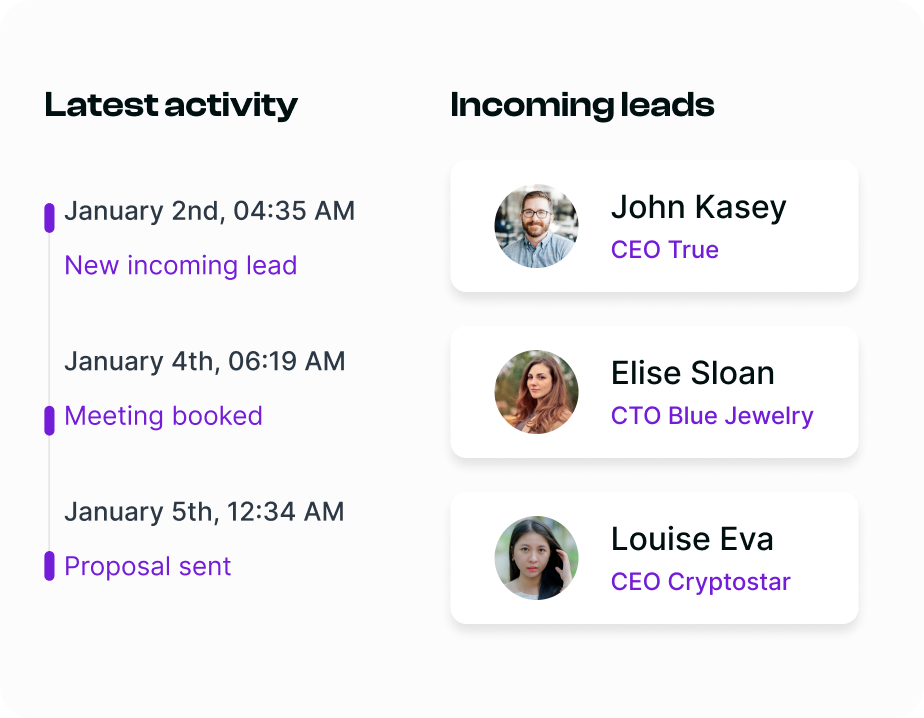Click Louise Eva's profile picture

point(536,558)
